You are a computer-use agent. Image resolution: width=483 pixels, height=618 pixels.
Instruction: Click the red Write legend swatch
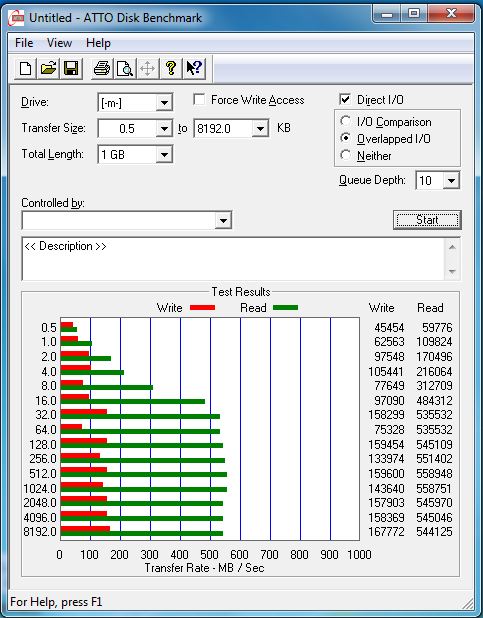202,307
